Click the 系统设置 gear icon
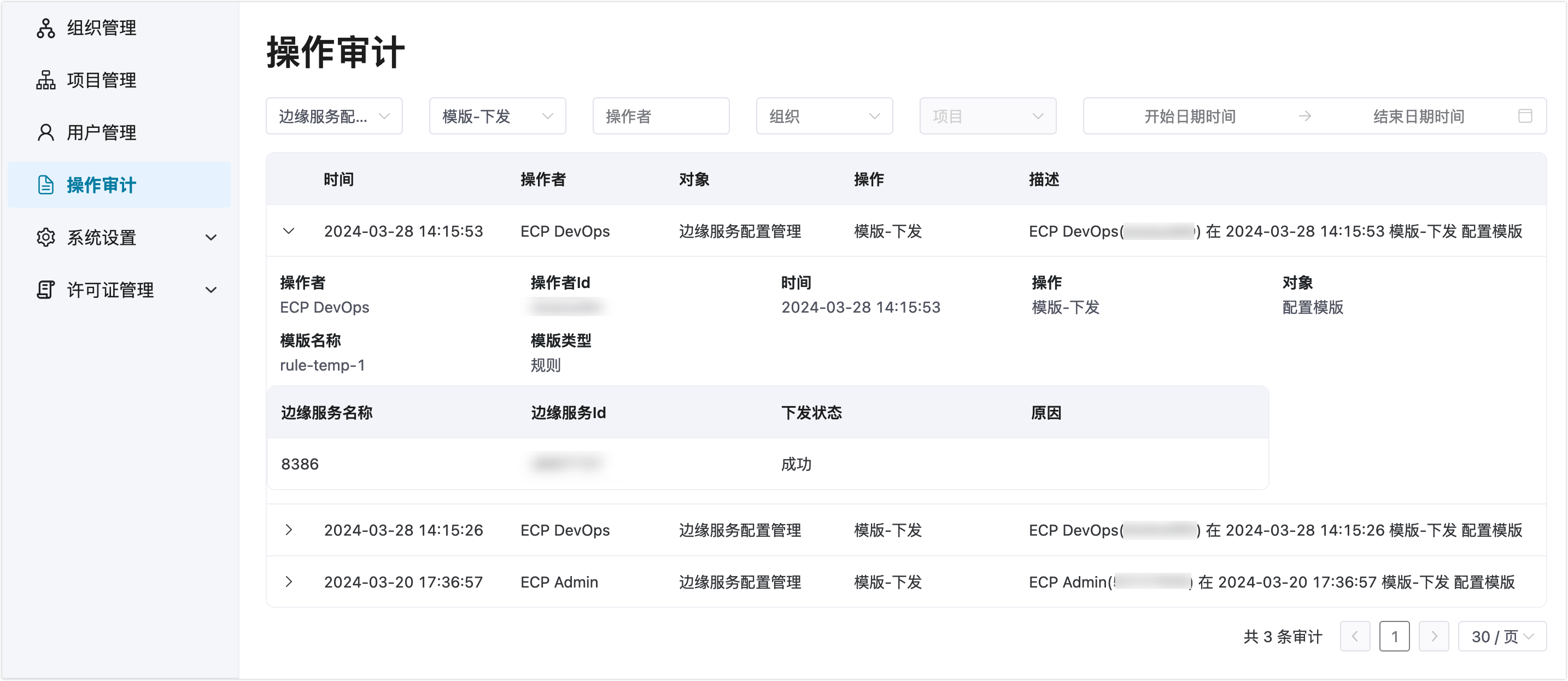Viewport: 1568px width, 681px height. (x=45, y=237)
